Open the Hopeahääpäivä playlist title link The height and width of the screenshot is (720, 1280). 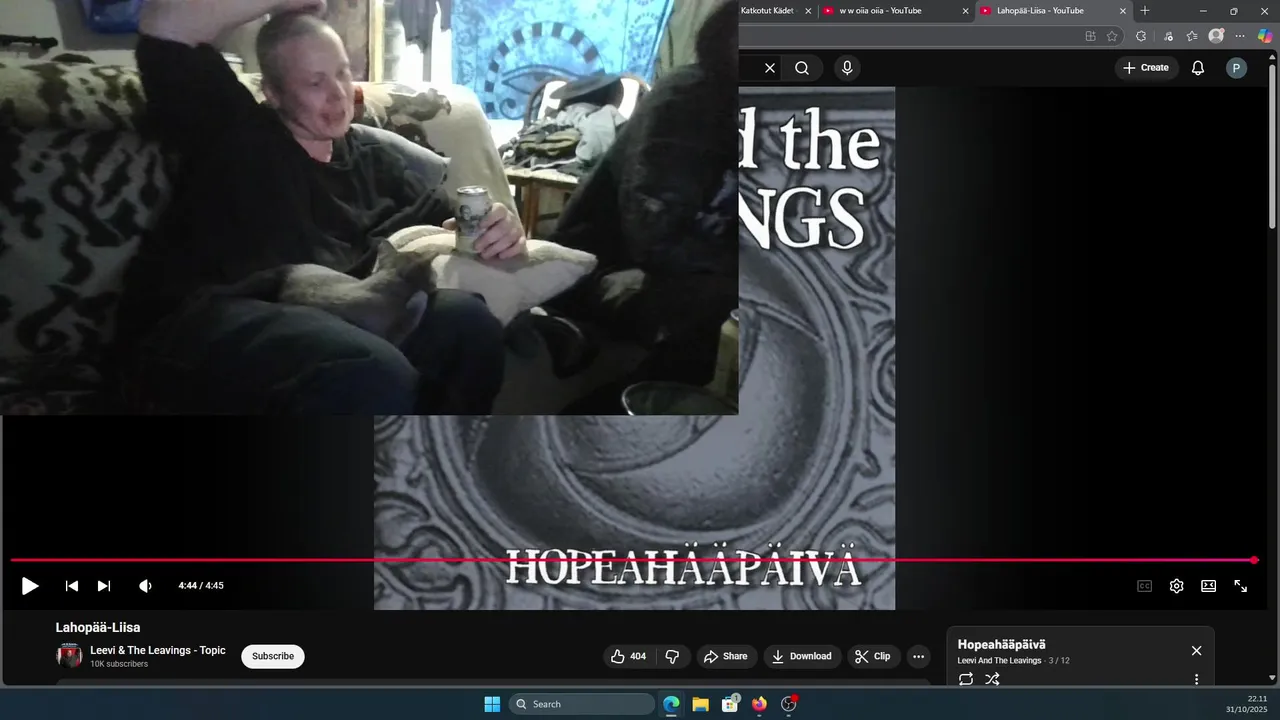click(1001, 645)
